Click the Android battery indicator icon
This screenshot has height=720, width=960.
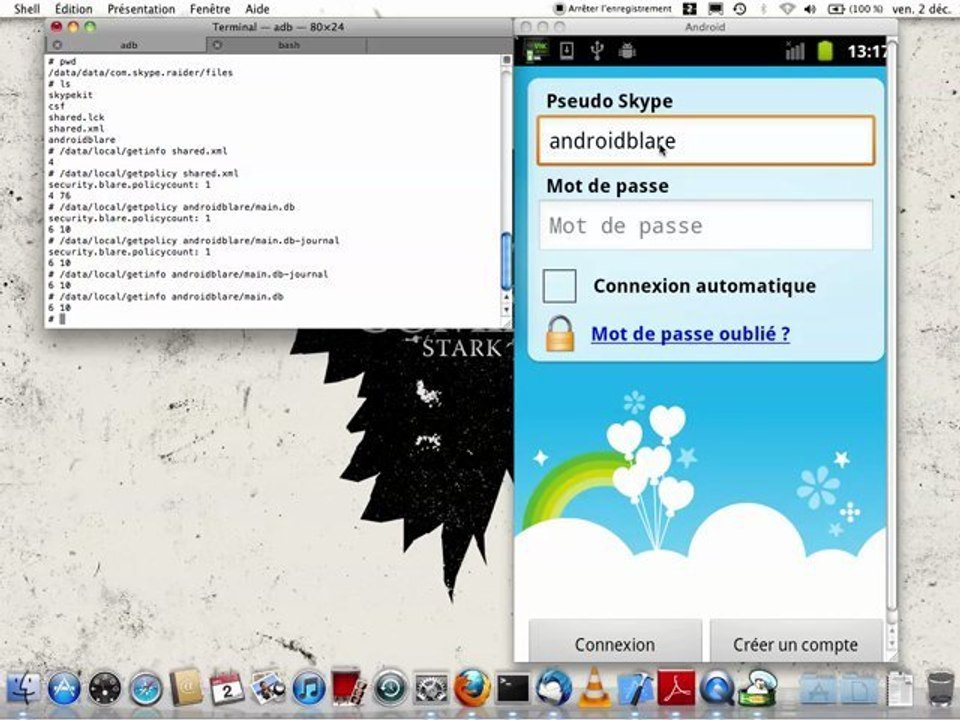pos(825,51)
